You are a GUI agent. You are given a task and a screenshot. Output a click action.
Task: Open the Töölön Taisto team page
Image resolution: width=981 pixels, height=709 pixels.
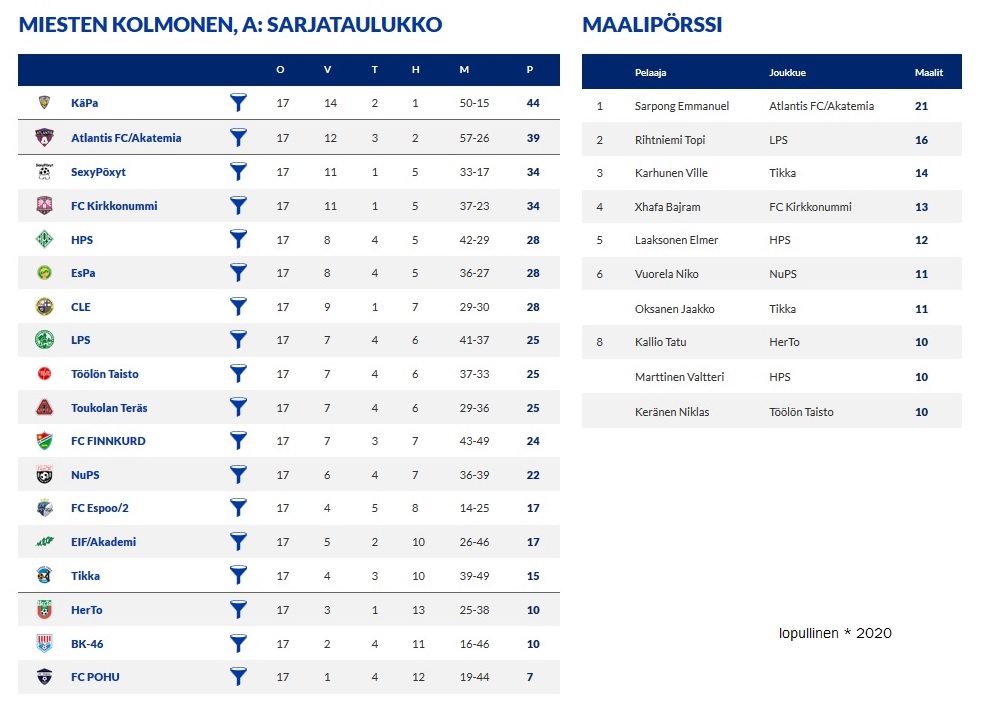tap(105, 374)
